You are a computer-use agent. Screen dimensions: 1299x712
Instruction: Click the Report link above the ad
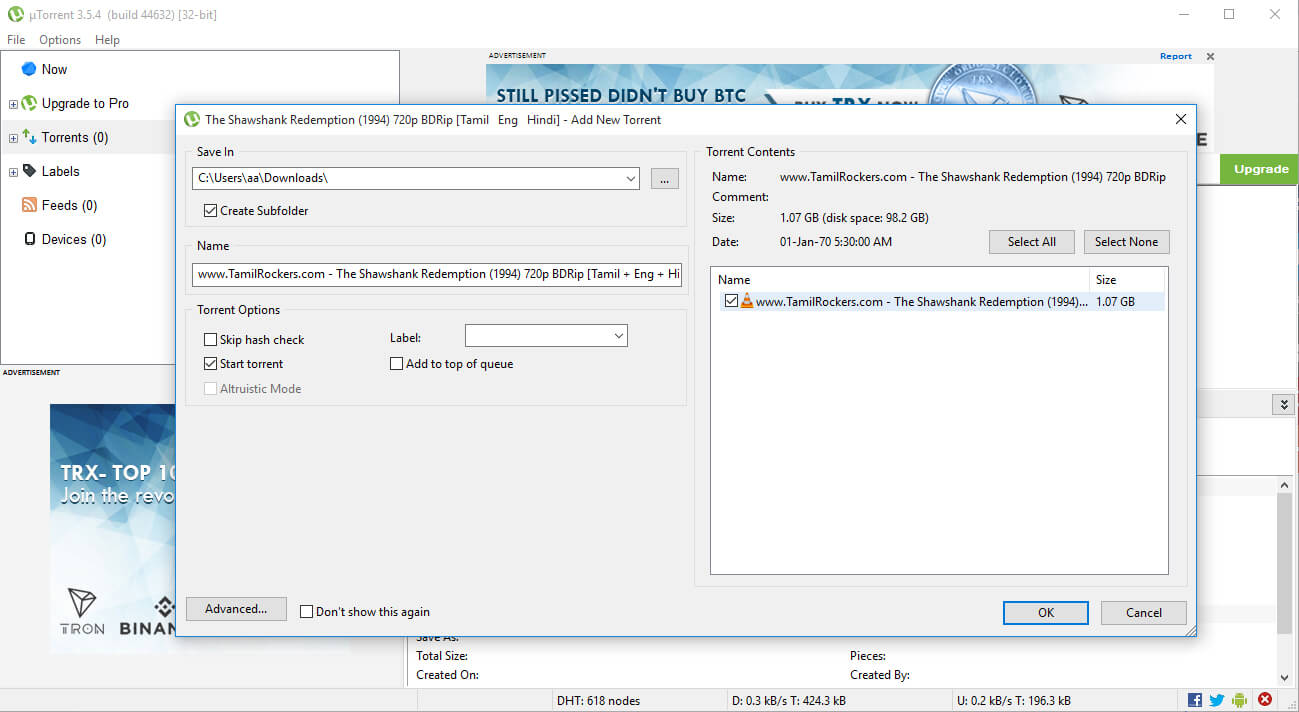tap(1176, 57)
